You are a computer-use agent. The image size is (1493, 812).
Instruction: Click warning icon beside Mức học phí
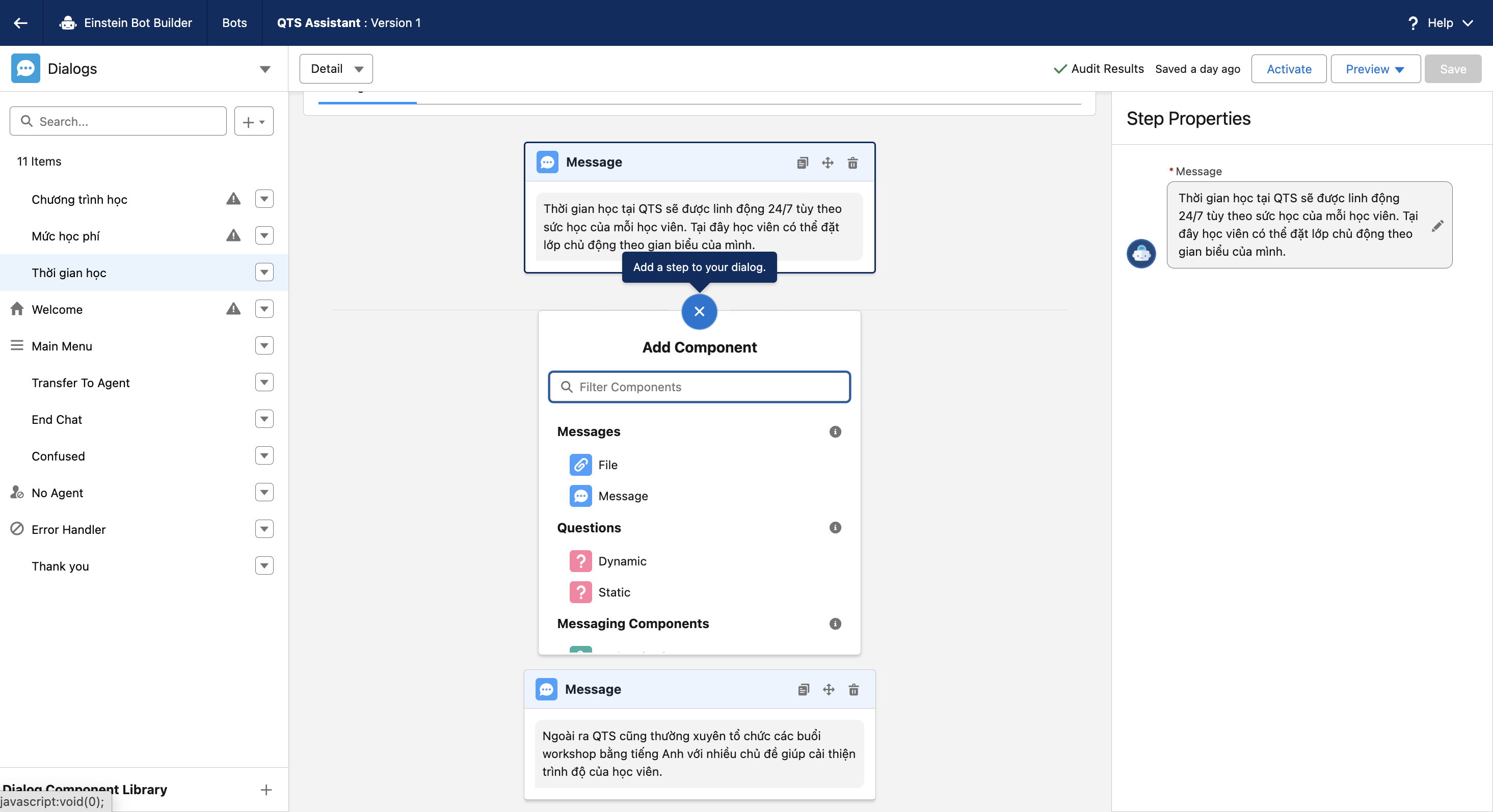(x=233, y=236)
